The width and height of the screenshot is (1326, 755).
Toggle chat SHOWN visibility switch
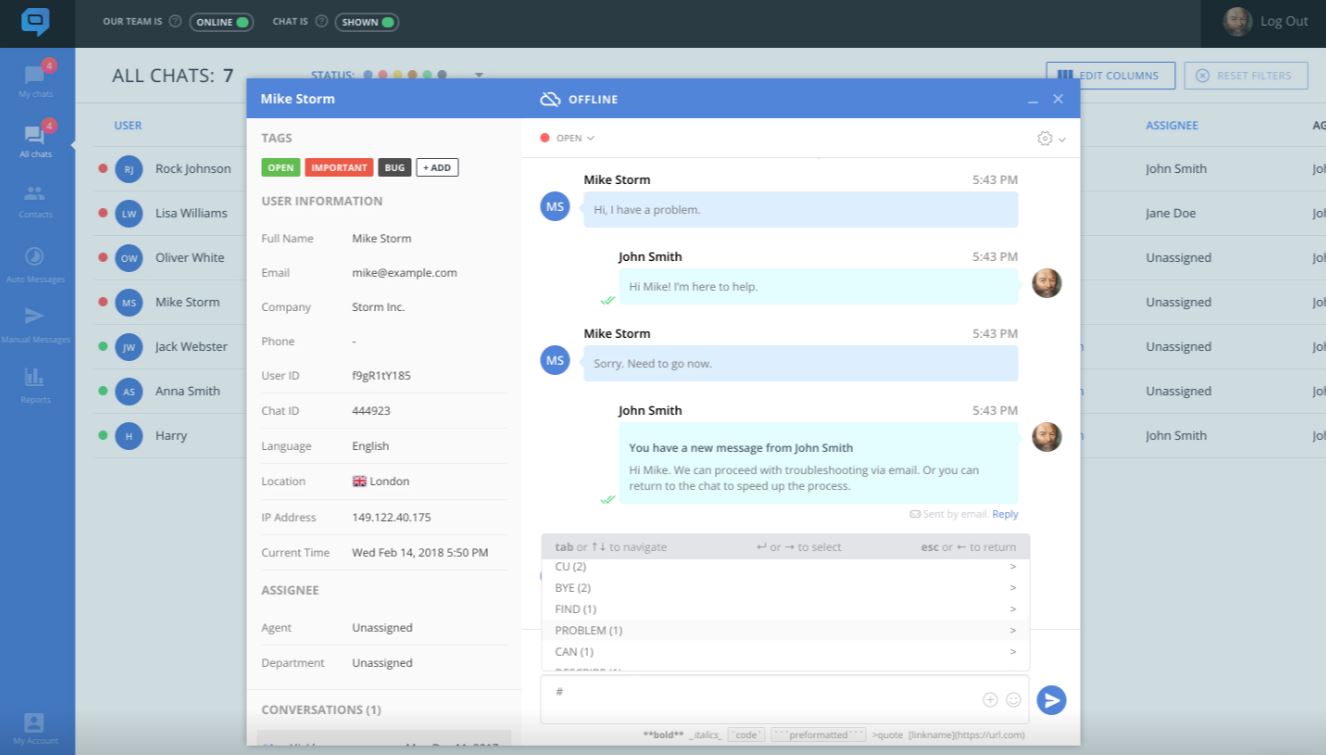(x=366, y=21)
